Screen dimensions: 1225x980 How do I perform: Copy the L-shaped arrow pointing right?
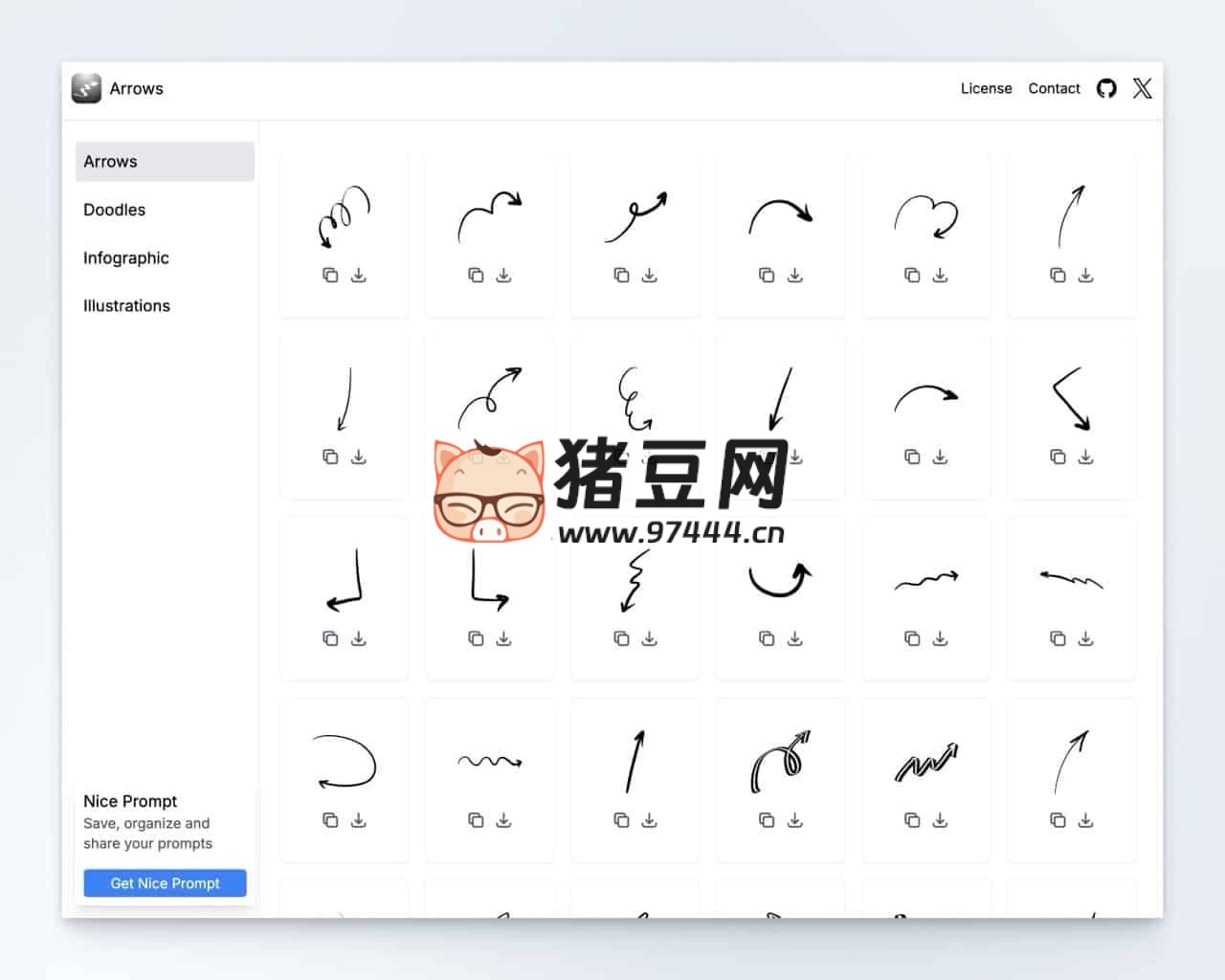[x=476, y=638]
